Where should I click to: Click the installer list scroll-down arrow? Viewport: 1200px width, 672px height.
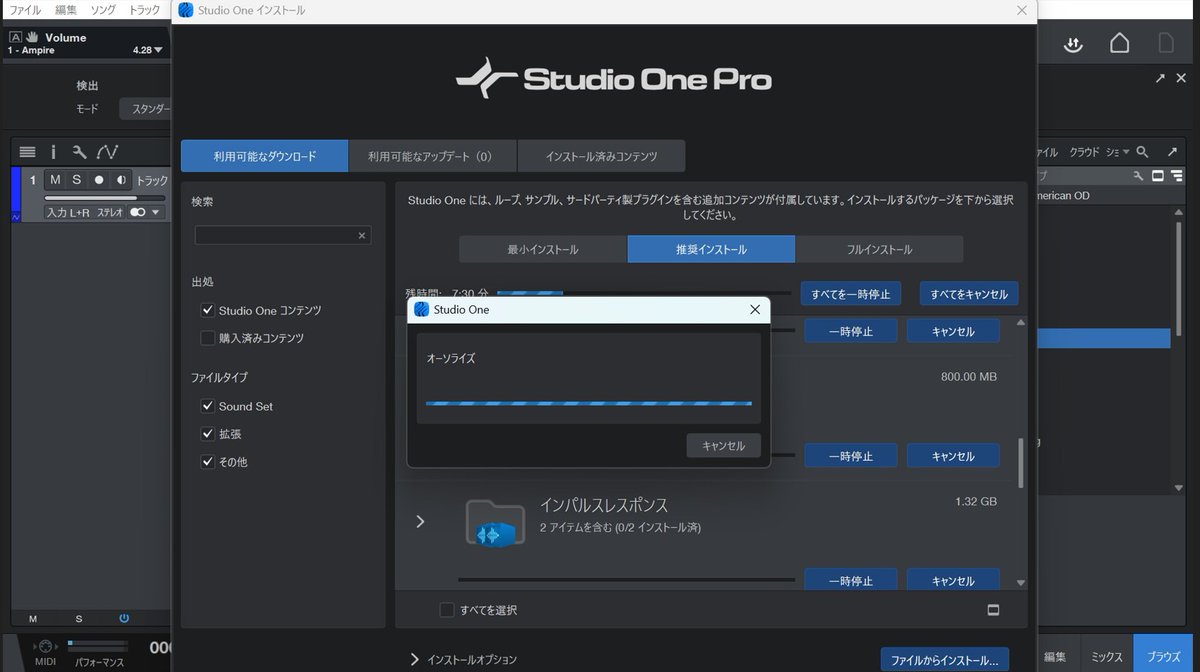pos(1020,582)
